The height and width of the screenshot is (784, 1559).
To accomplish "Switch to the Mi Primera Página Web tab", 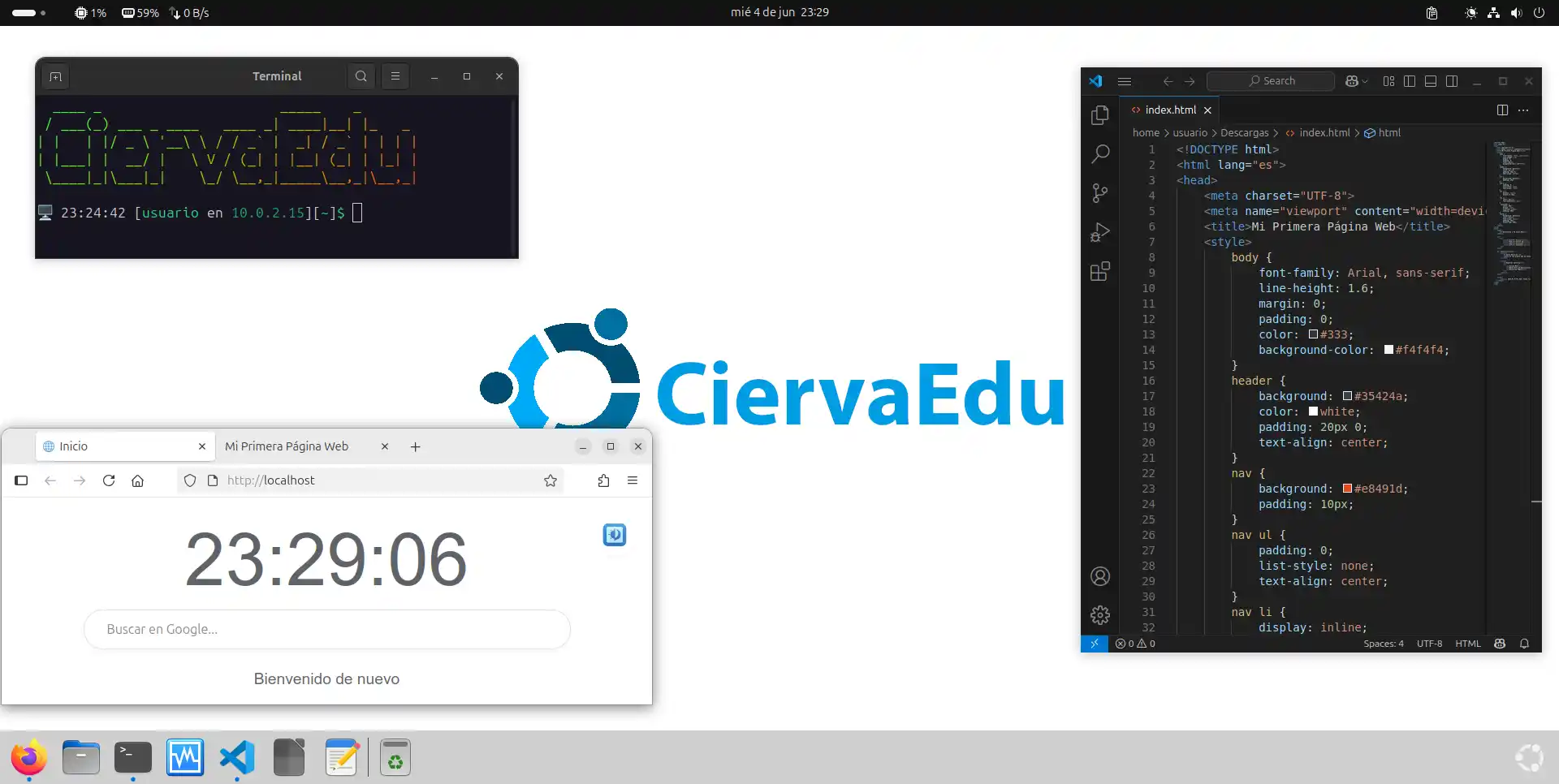I will (x=286, y=446).
